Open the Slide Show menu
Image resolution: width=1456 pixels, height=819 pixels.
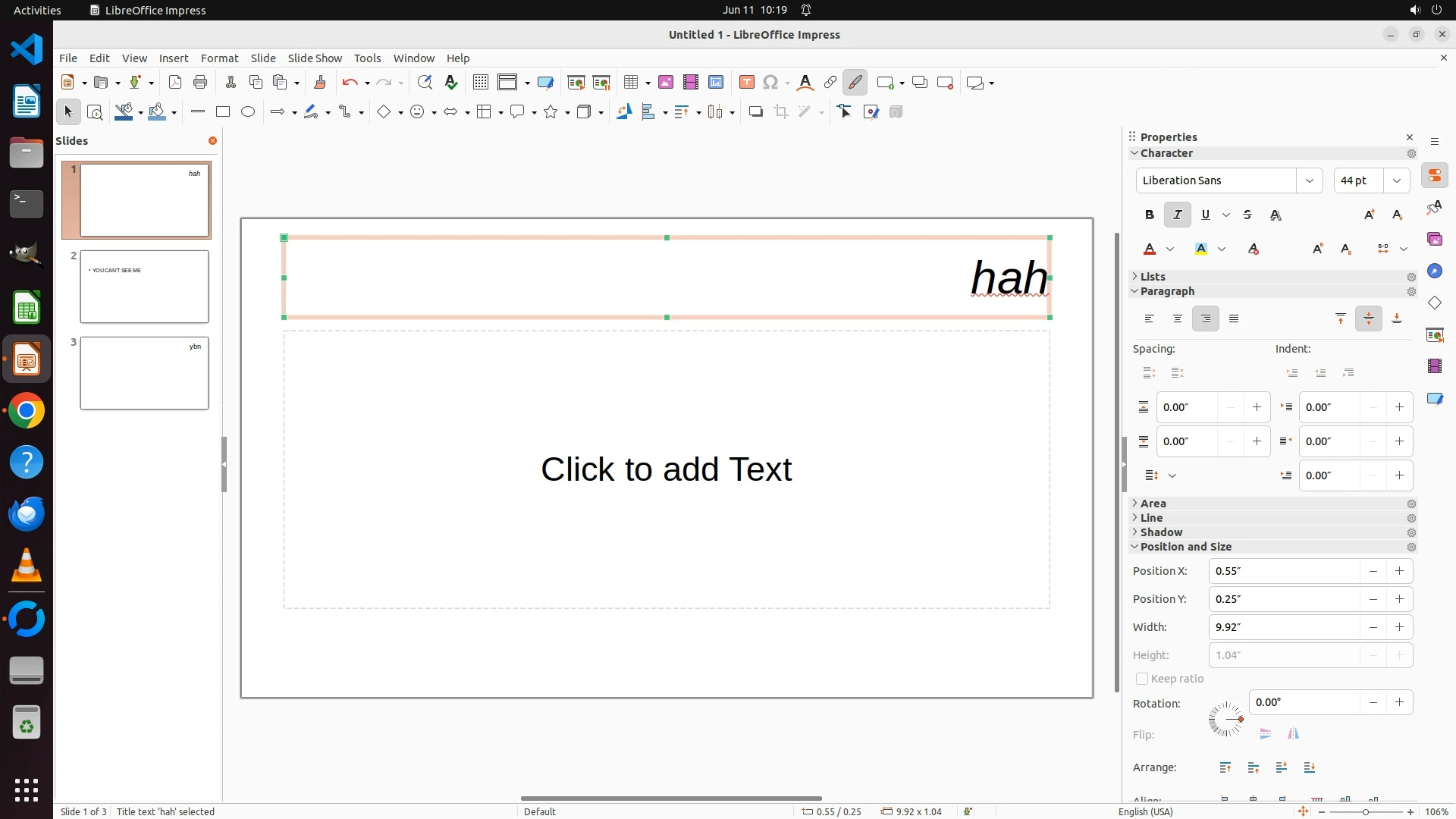[x=315, y=58]
